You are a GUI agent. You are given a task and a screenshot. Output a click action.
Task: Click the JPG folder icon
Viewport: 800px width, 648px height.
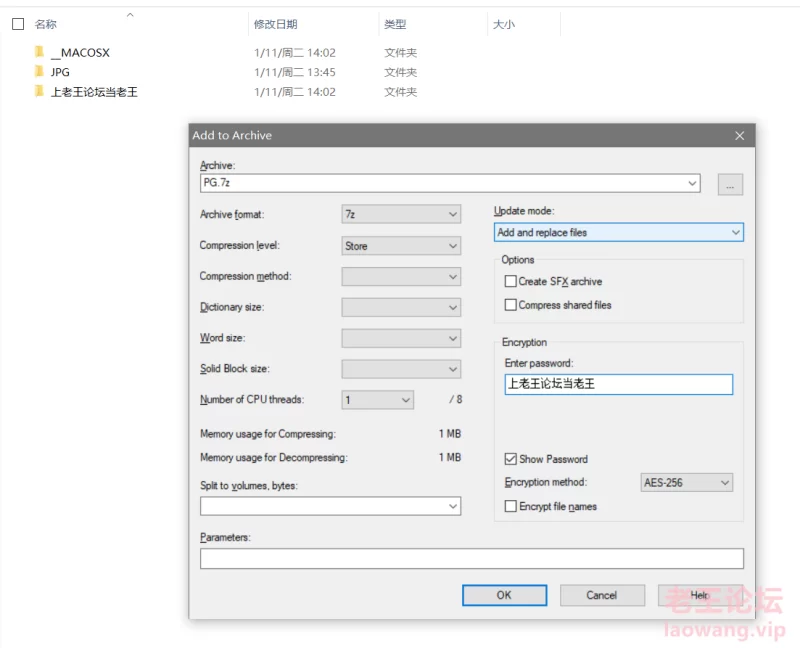pos(39,72)
